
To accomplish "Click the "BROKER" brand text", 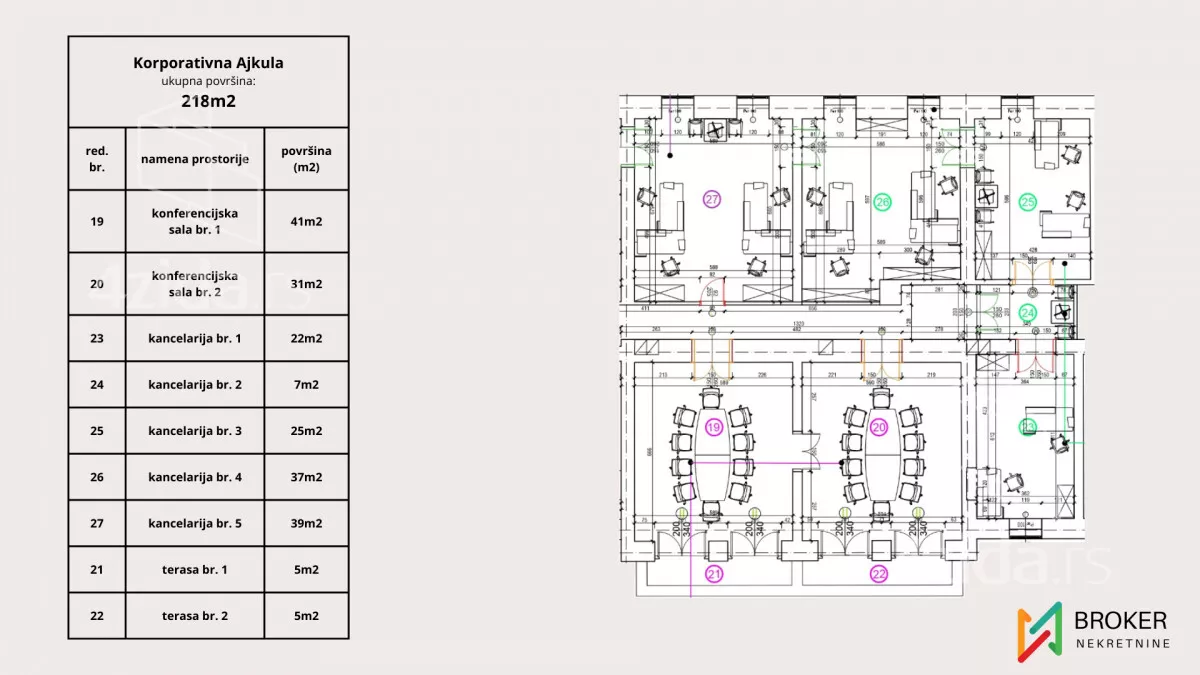I will pos(1119,621).
